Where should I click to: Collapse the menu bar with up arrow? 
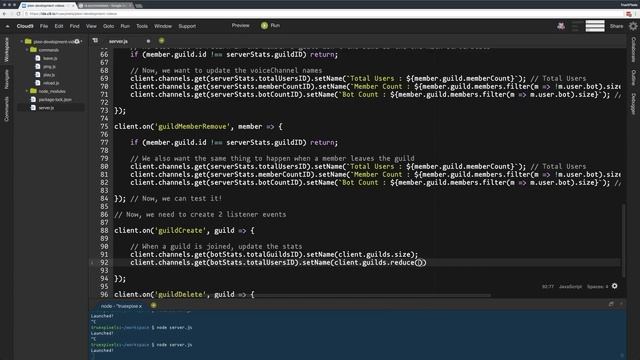point(7,26)
